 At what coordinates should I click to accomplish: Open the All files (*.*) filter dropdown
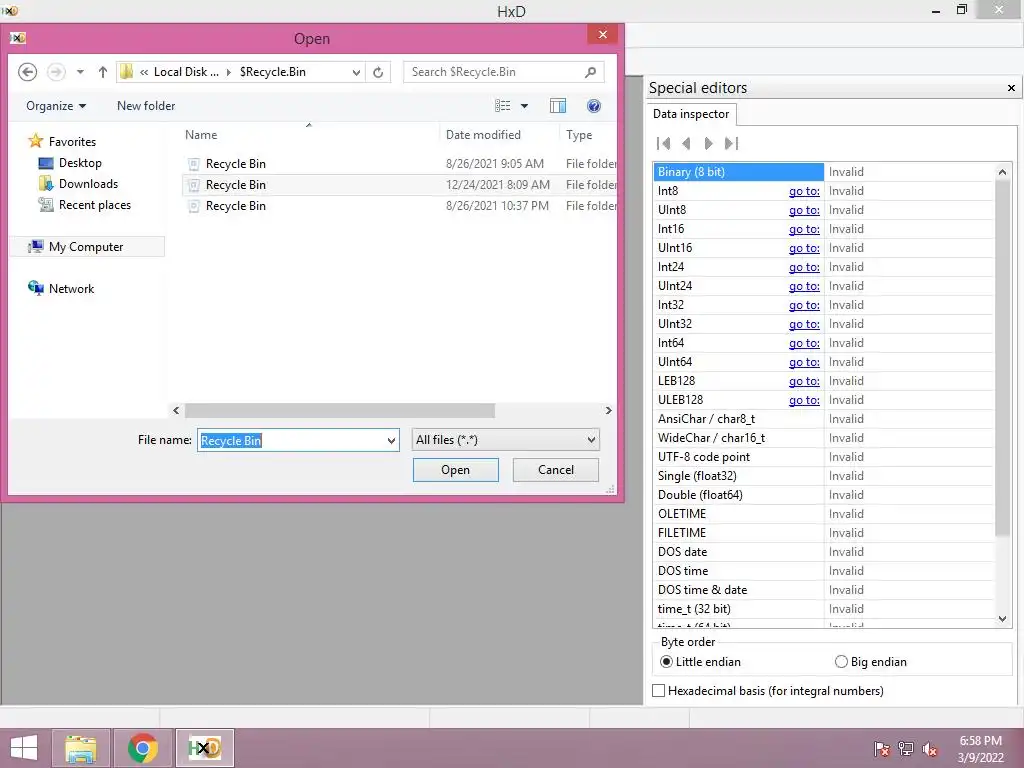pos(505,440)
